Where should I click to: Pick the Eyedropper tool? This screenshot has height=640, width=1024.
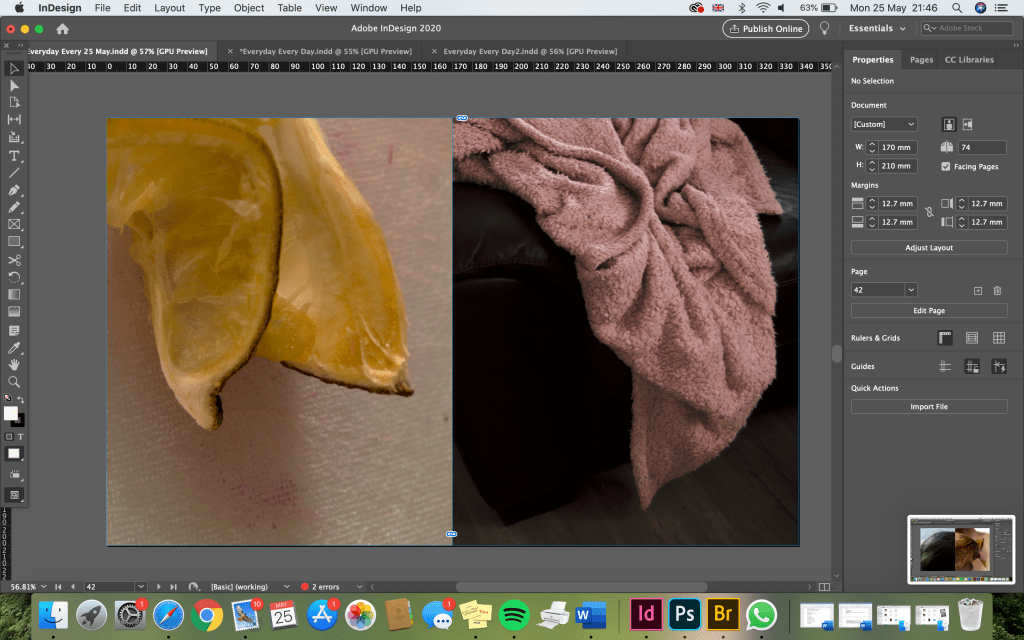14,347
